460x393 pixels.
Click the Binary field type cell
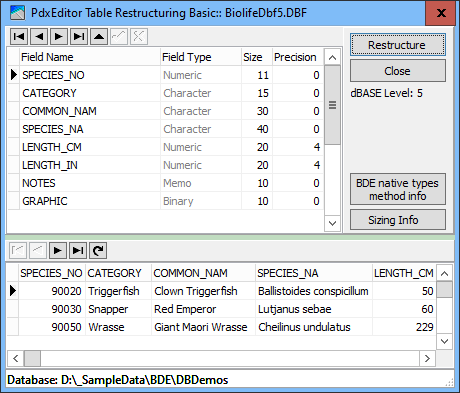click(201, 201)
